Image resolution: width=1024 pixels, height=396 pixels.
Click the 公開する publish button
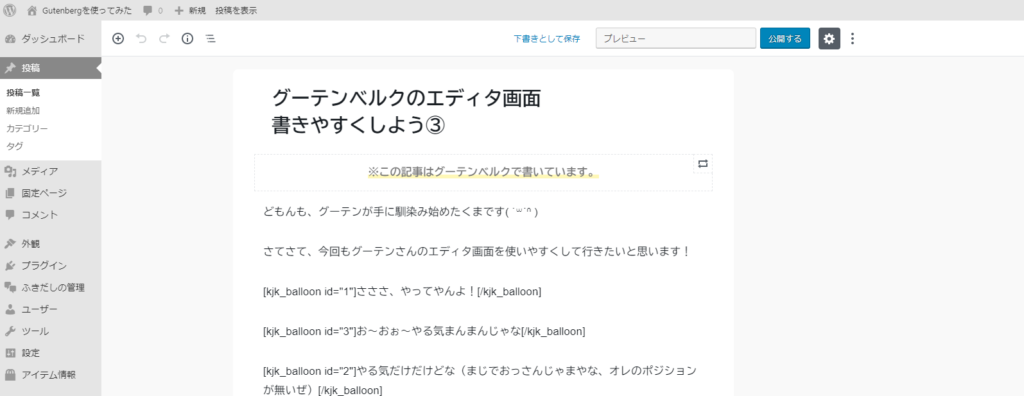pyautogui.click(x=785, y=39)
